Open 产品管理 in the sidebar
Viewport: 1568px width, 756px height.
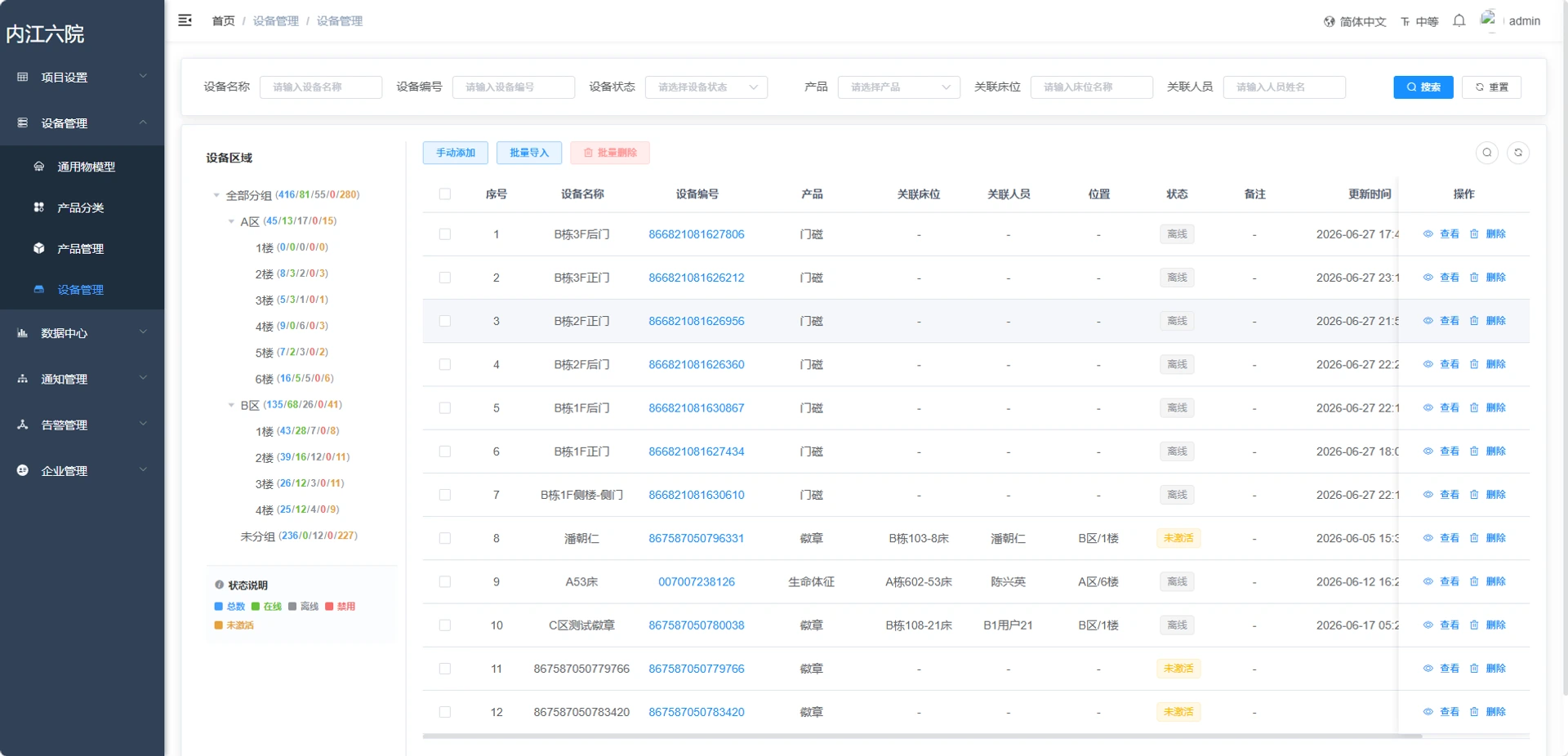pos(82,248)
